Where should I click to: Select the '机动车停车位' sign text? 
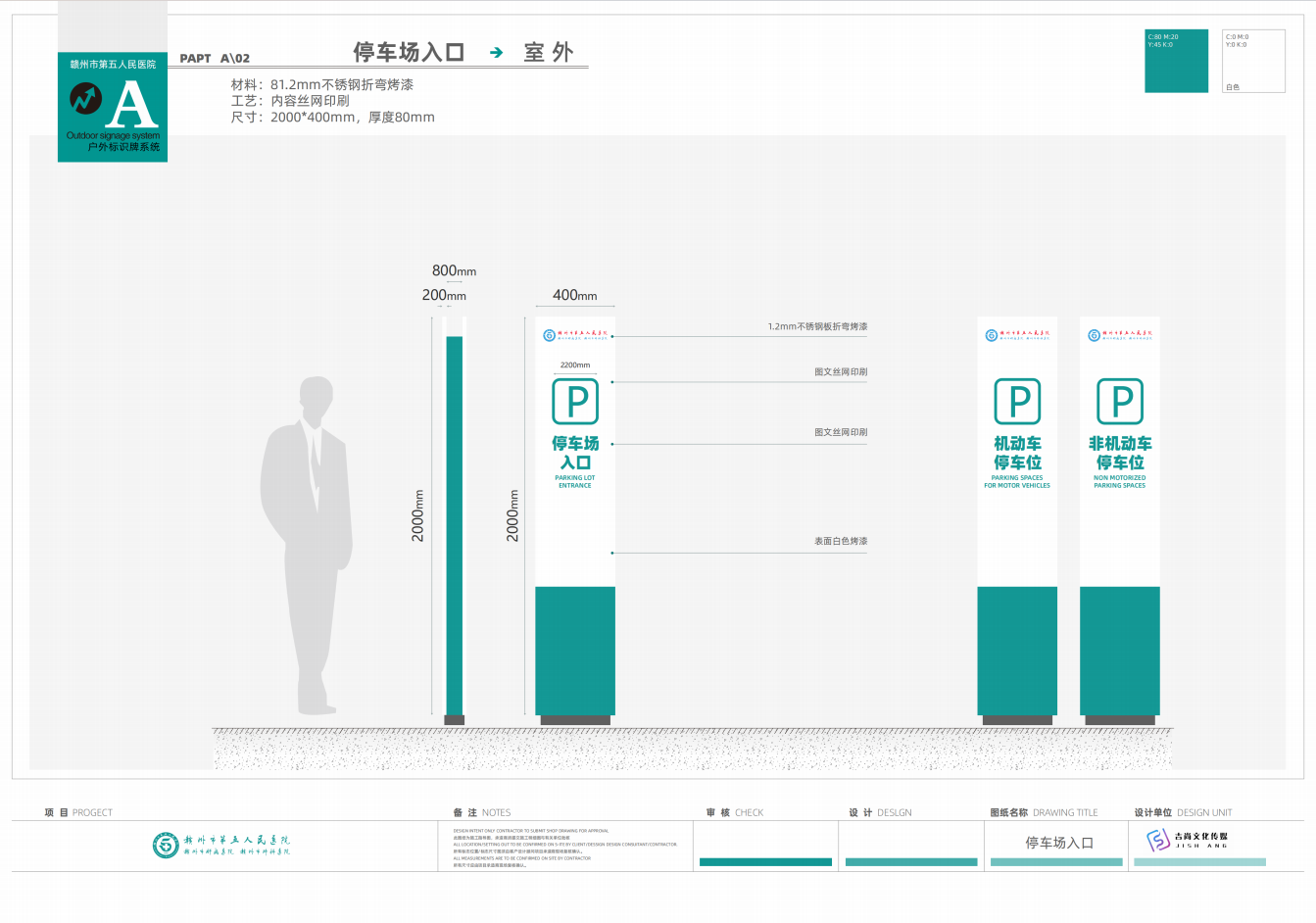coord(1017,454)
